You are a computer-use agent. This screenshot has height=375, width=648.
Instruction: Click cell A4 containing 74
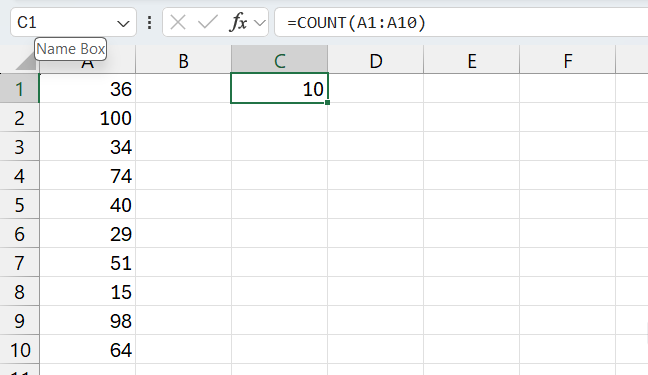click(x=88, y=176)
